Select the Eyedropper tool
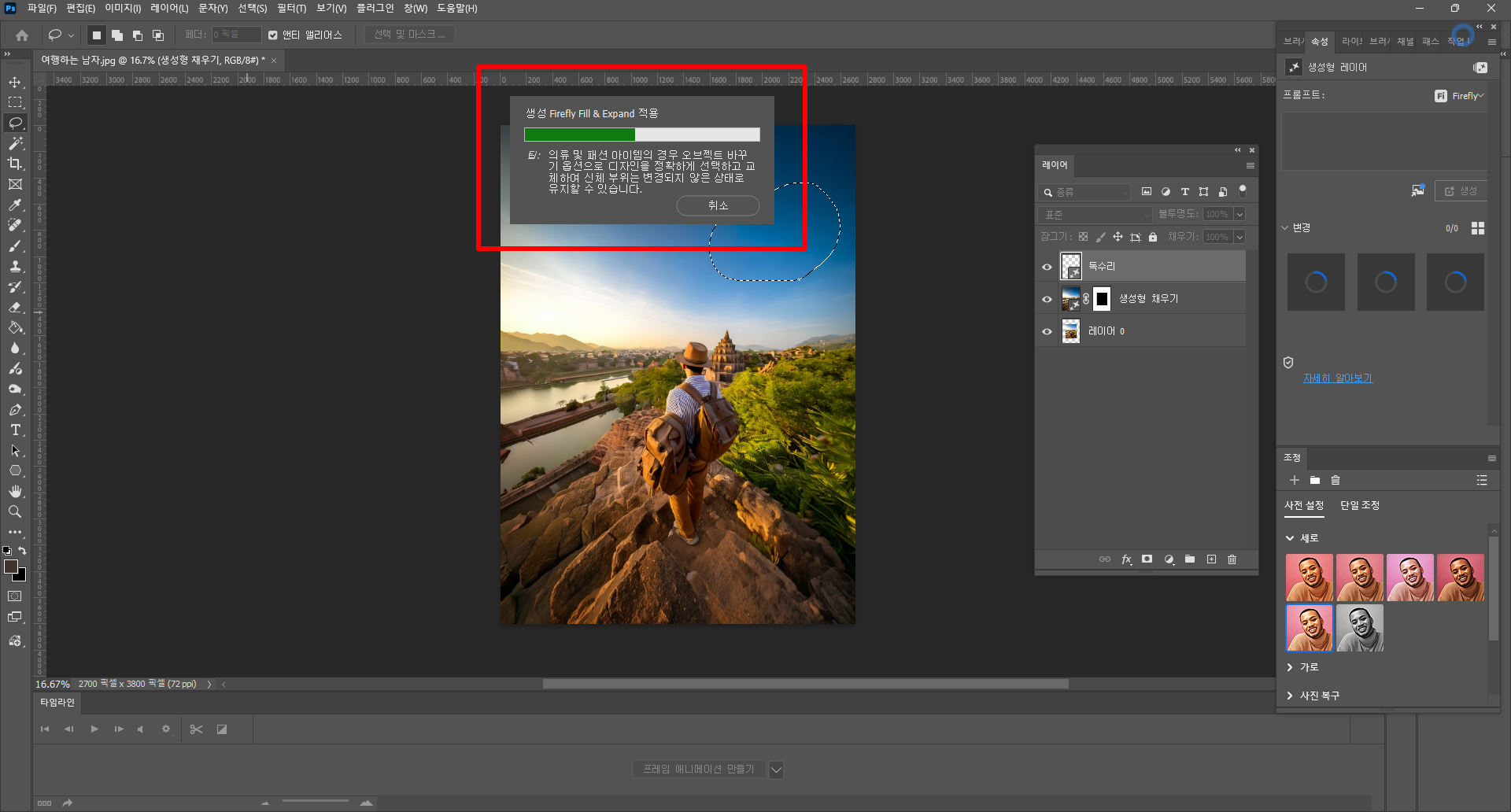Viewport: 1511px width, 812px height. pyautogui.click(x=15, y=205)
